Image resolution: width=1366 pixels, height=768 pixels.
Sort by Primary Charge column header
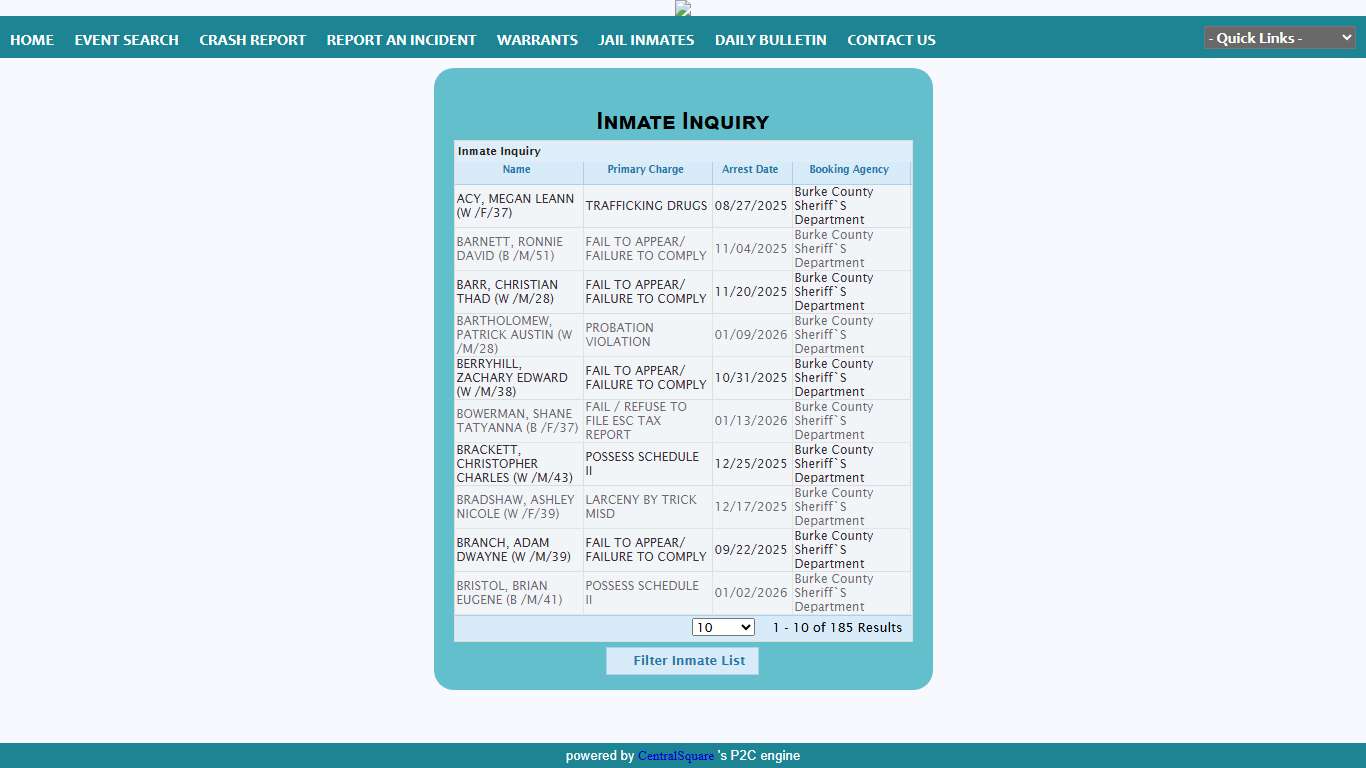[645, 170]
